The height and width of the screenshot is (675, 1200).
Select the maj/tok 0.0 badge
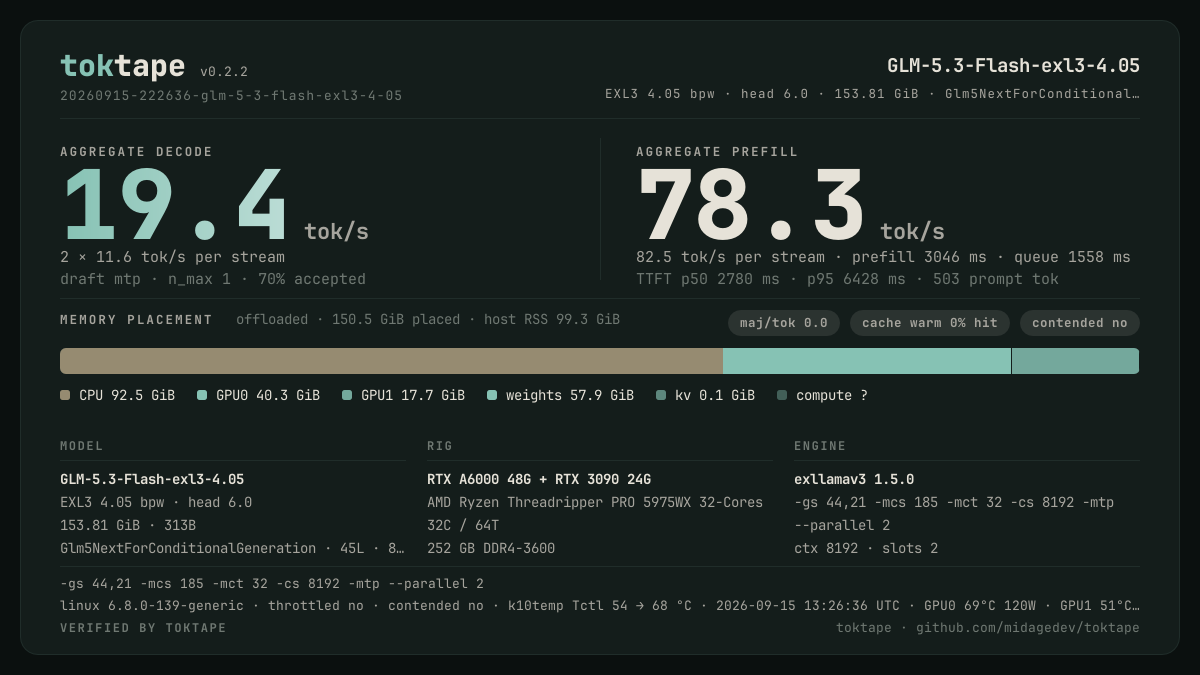(784, 323)
